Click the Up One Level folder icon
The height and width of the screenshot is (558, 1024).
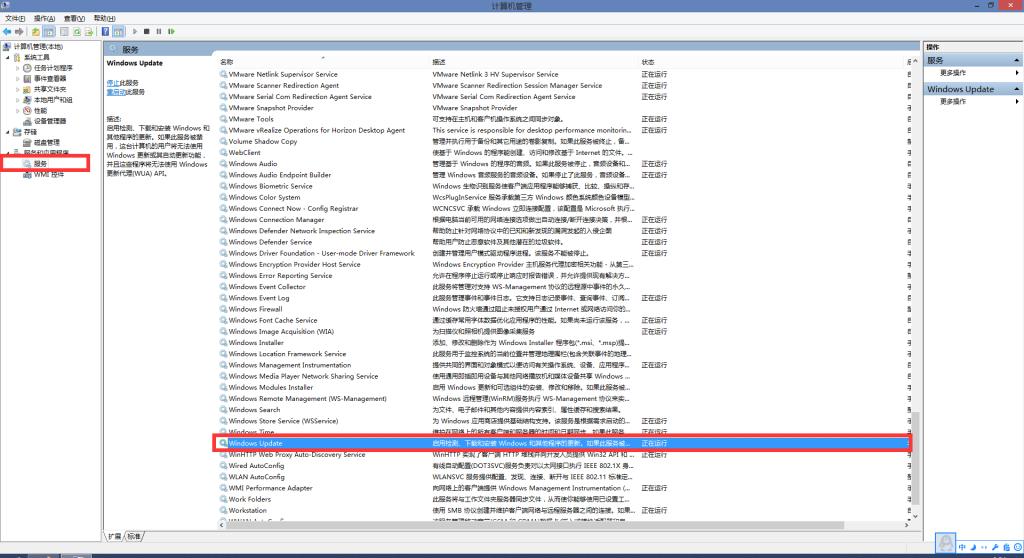36,32
